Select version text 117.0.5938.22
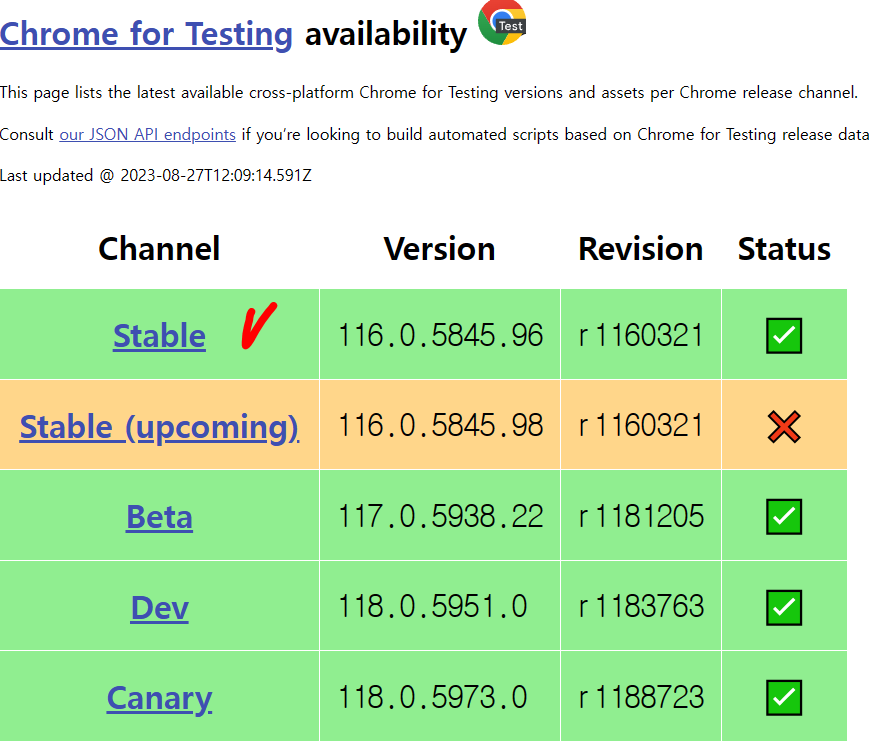 pyautogui.click(x=441, y=516)
